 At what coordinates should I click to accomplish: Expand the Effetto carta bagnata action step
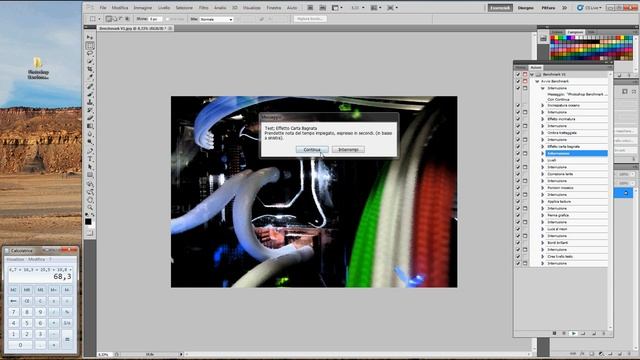coord(543,147)
